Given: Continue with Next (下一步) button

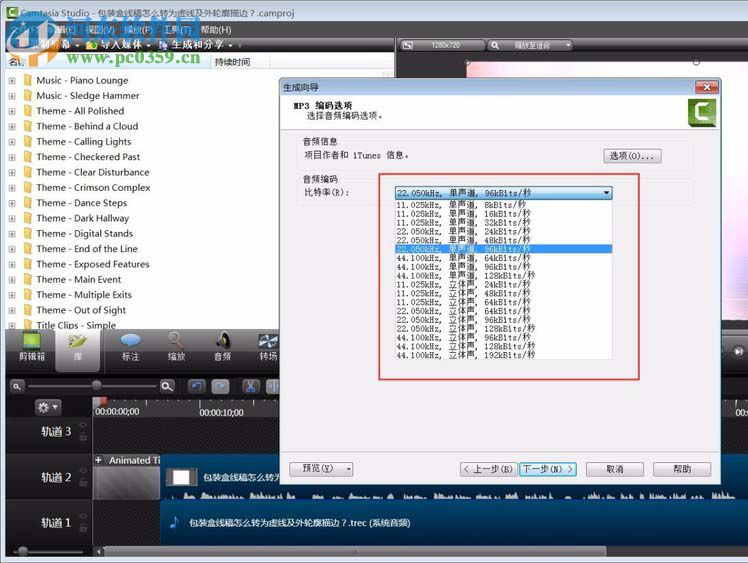Looking at the screenshot, I should (x=548, y=469).
